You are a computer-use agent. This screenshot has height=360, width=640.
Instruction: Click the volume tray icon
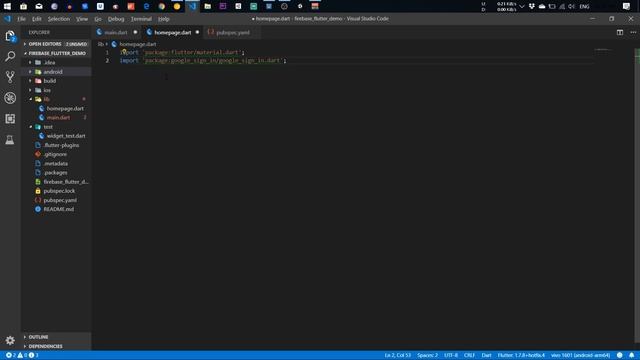point(571,6)
